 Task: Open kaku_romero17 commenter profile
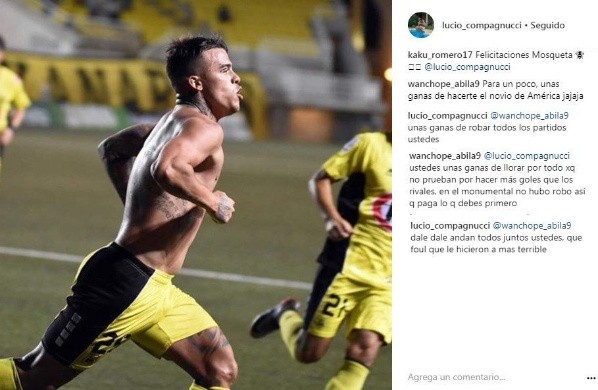(x=440, y=55)
